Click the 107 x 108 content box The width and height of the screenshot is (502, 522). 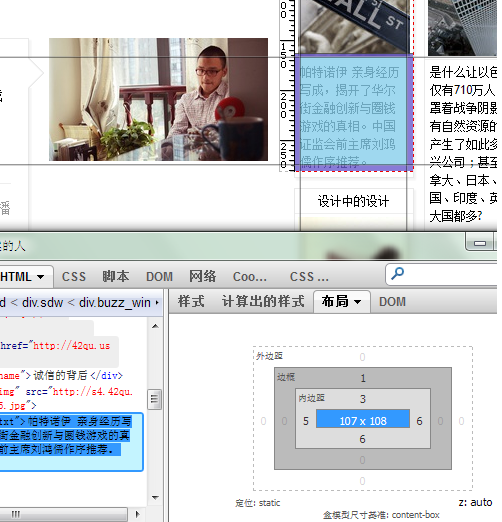(x=363, y=419)
